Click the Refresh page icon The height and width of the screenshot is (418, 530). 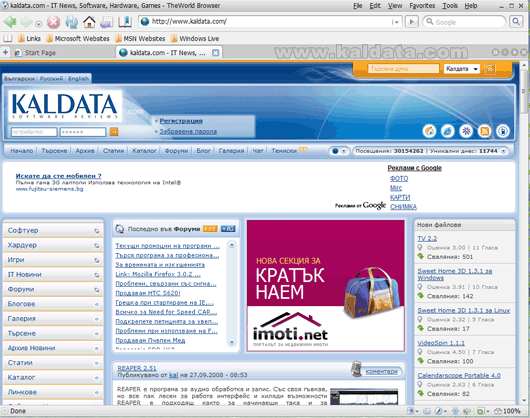(71, 22)
